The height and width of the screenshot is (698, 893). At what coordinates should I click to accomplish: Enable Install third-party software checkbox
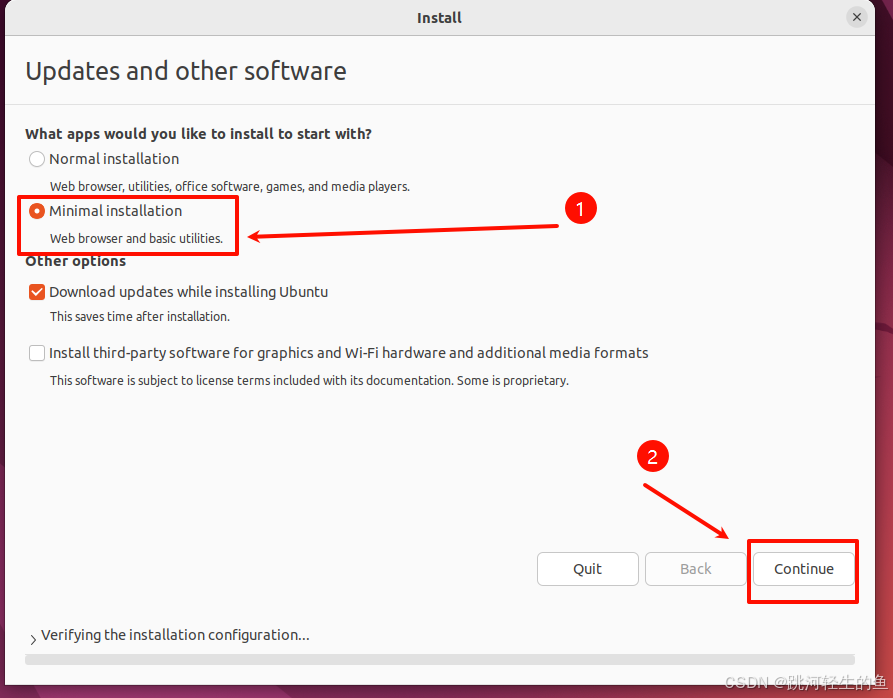coord(37,353)
